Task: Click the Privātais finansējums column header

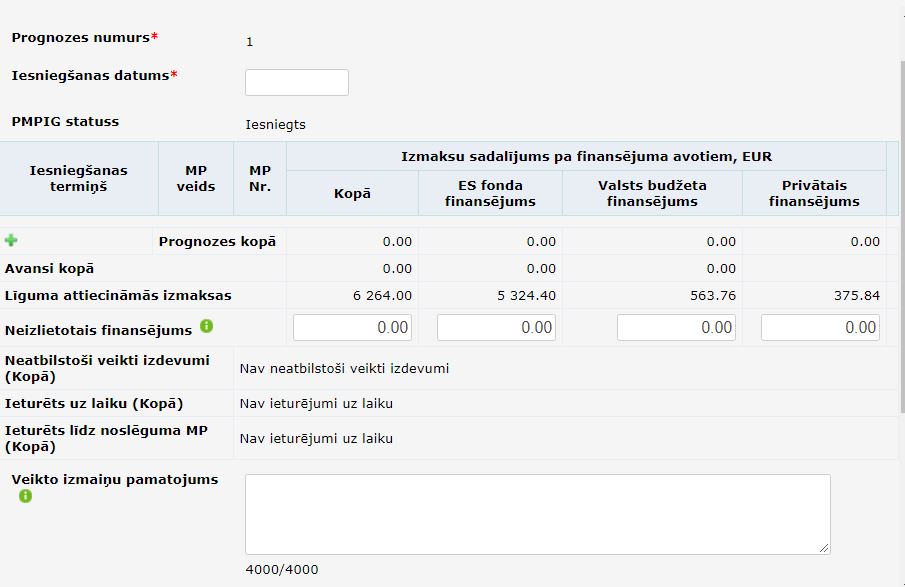Action: point(814,193)
